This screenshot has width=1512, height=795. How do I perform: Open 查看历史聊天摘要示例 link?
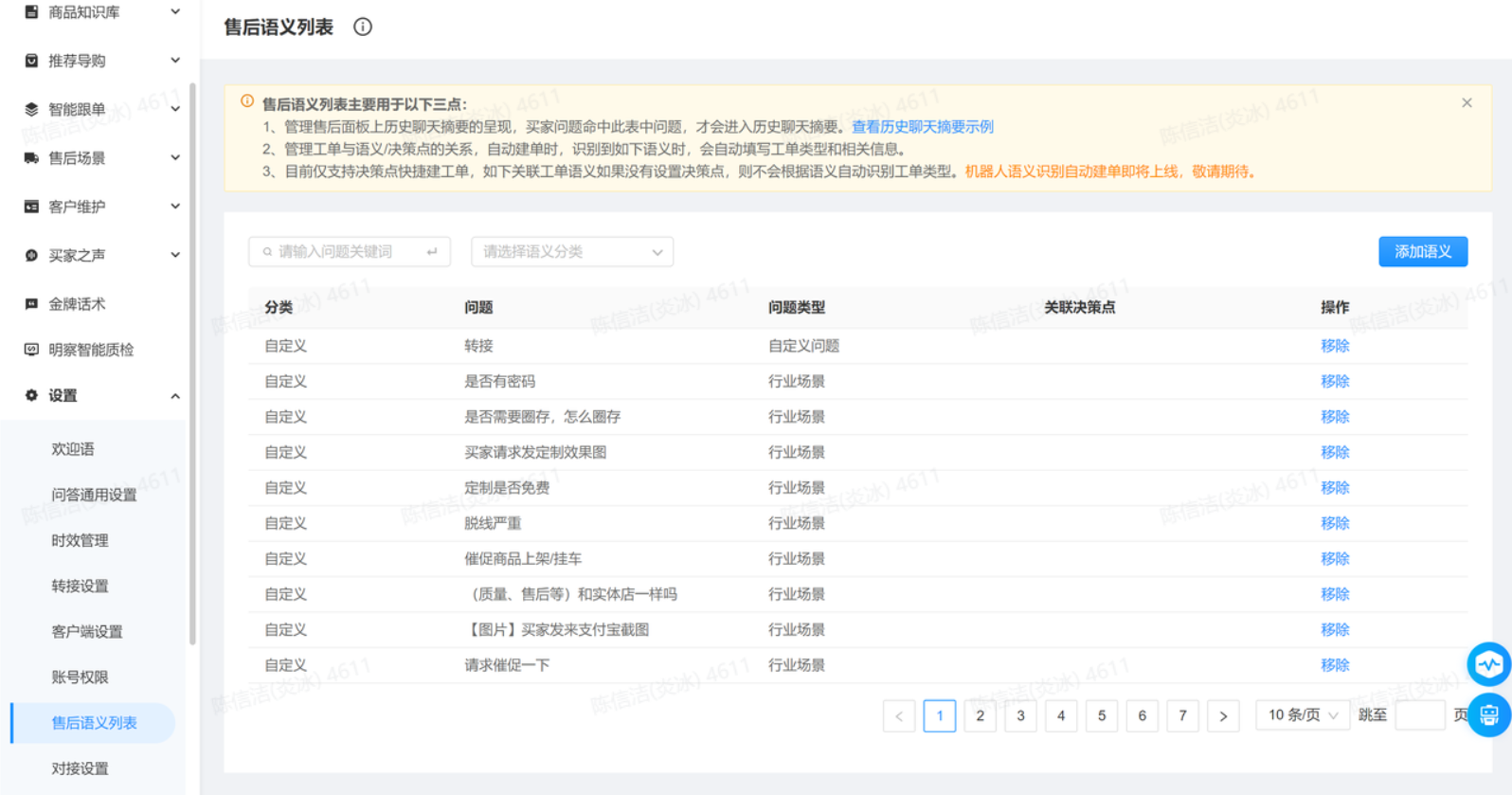[x=922, y=126]
